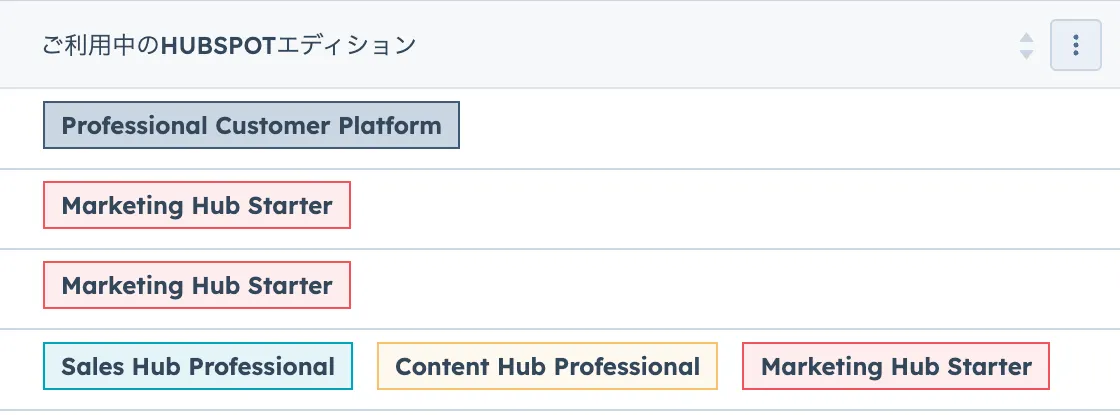This screenshot has width=1120, height=415.
Task: Pick the gray-blue platform edition tag
Action: (251, 126)
